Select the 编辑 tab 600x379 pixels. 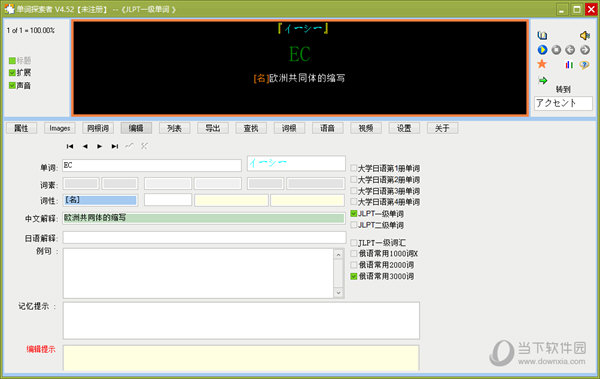pyautogui.click(x=136, y=128)
